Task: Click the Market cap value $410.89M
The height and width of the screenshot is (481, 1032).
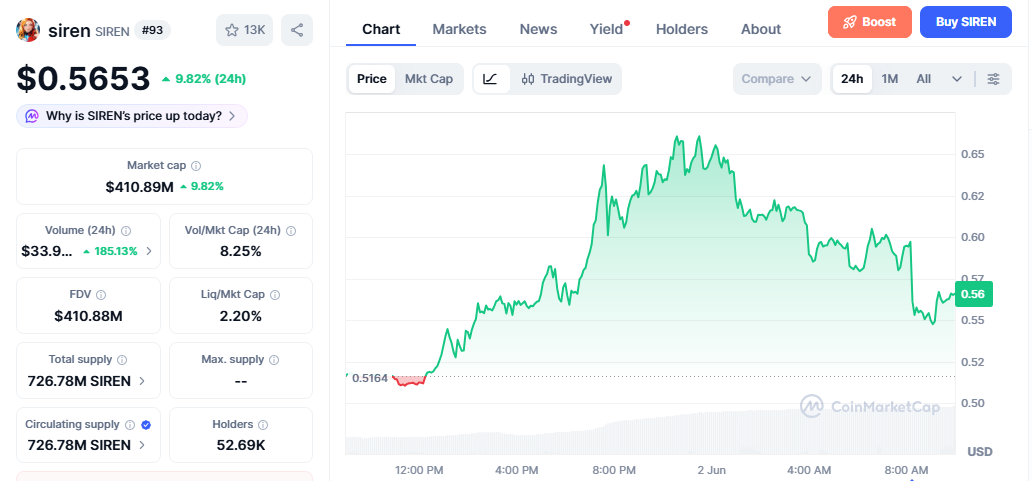Action: [x=140, y=187]
